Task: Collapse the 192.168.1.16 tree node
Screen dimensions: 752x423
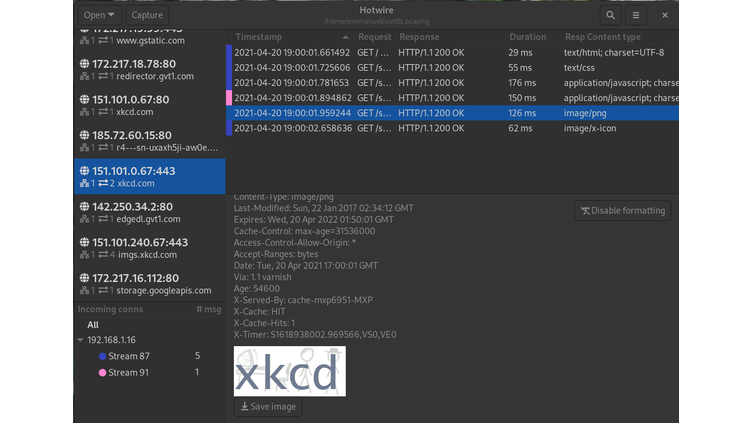Action: 80,340
